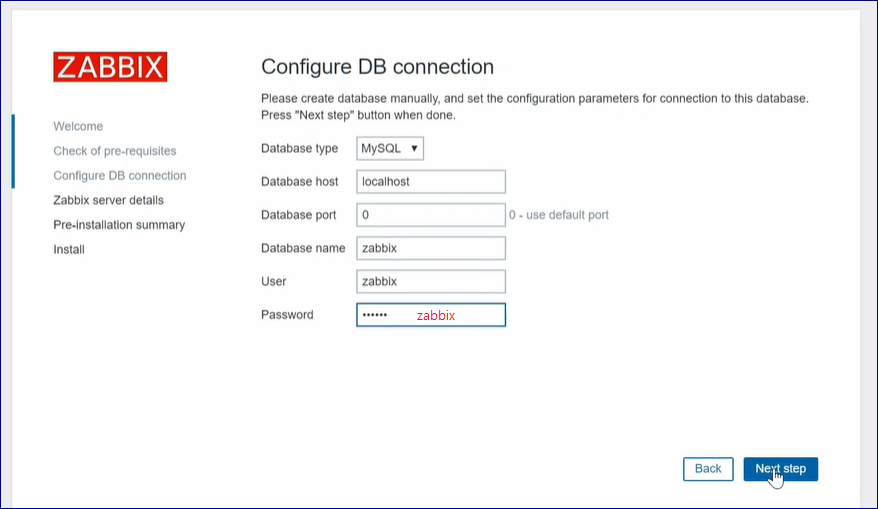Click the Password label
The image size is (878, 509).
point(287,315)
